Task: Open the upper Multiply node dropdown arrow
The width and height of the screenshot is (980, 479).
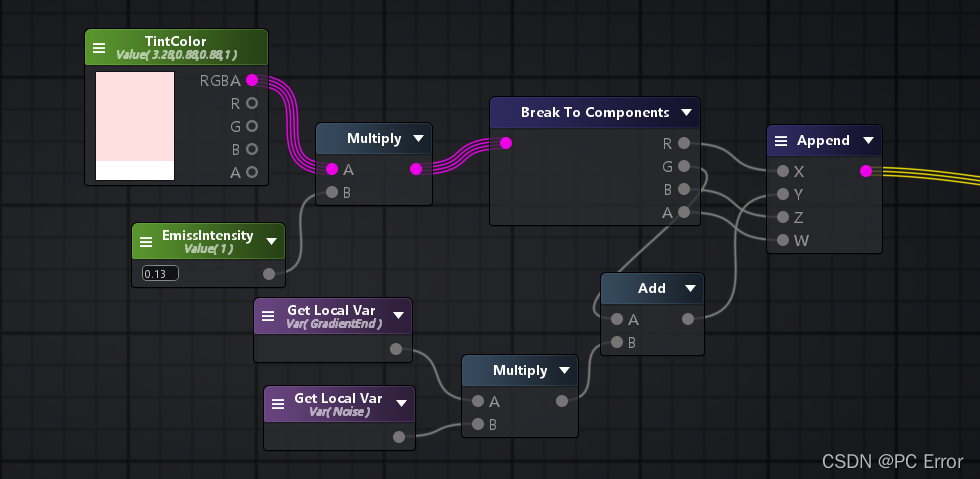Action: 419,139
